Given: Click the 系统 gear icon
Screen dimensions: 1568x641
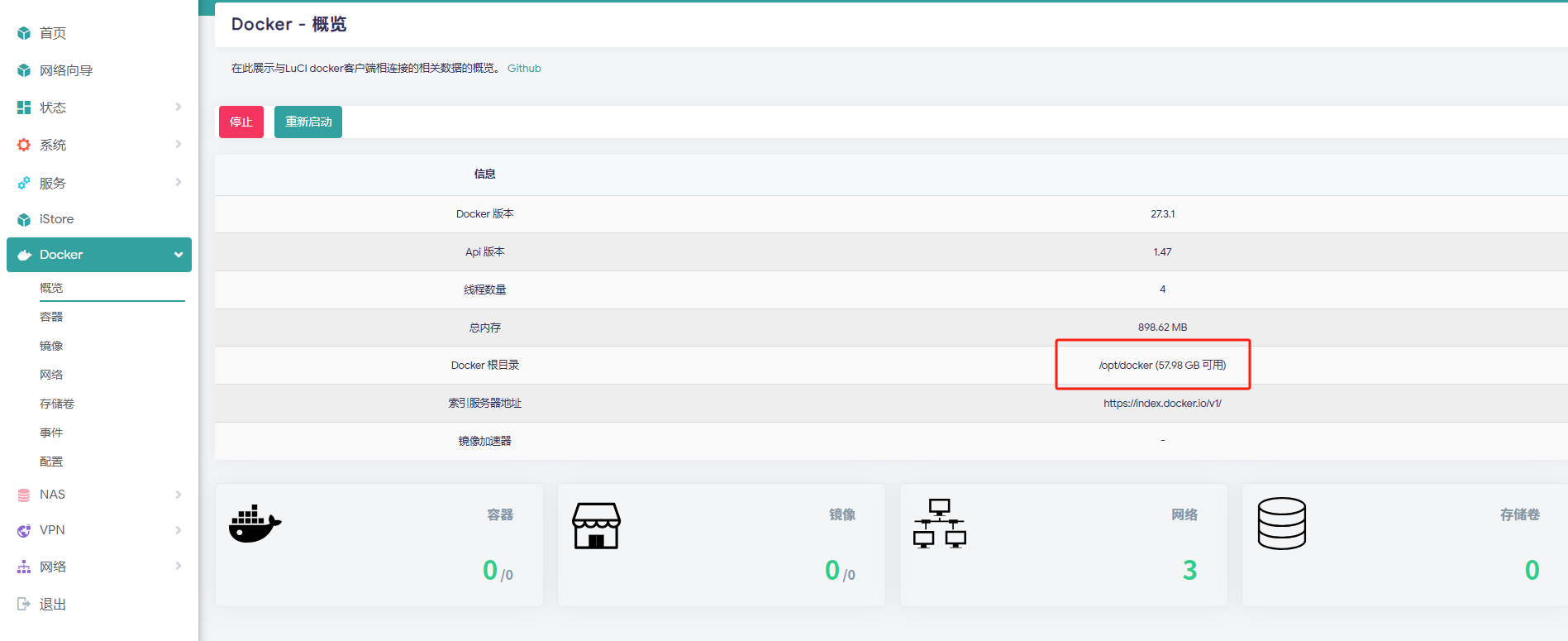Looking at the screenshot, I should pyautogui.click(x=24, y=145).
